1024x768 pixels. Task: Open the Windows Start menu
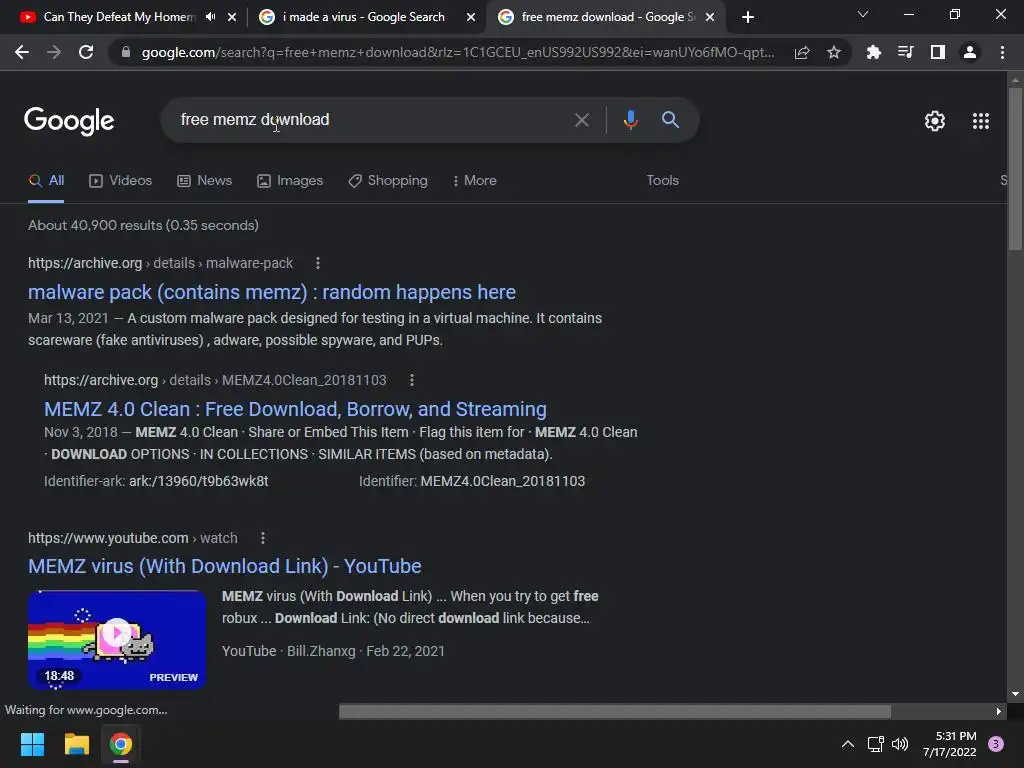(x=32, y=744)
